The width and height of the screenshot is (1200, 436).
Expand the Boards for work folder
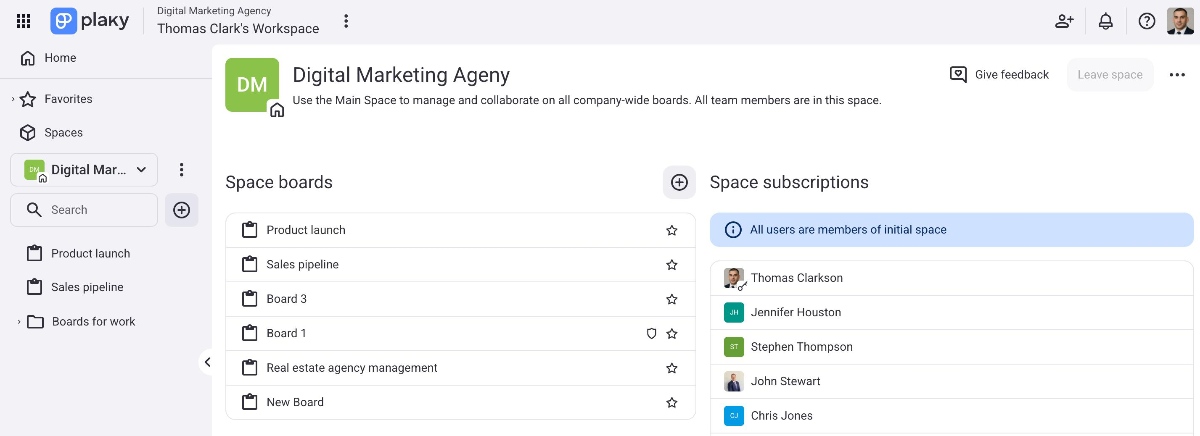[18, 322]
